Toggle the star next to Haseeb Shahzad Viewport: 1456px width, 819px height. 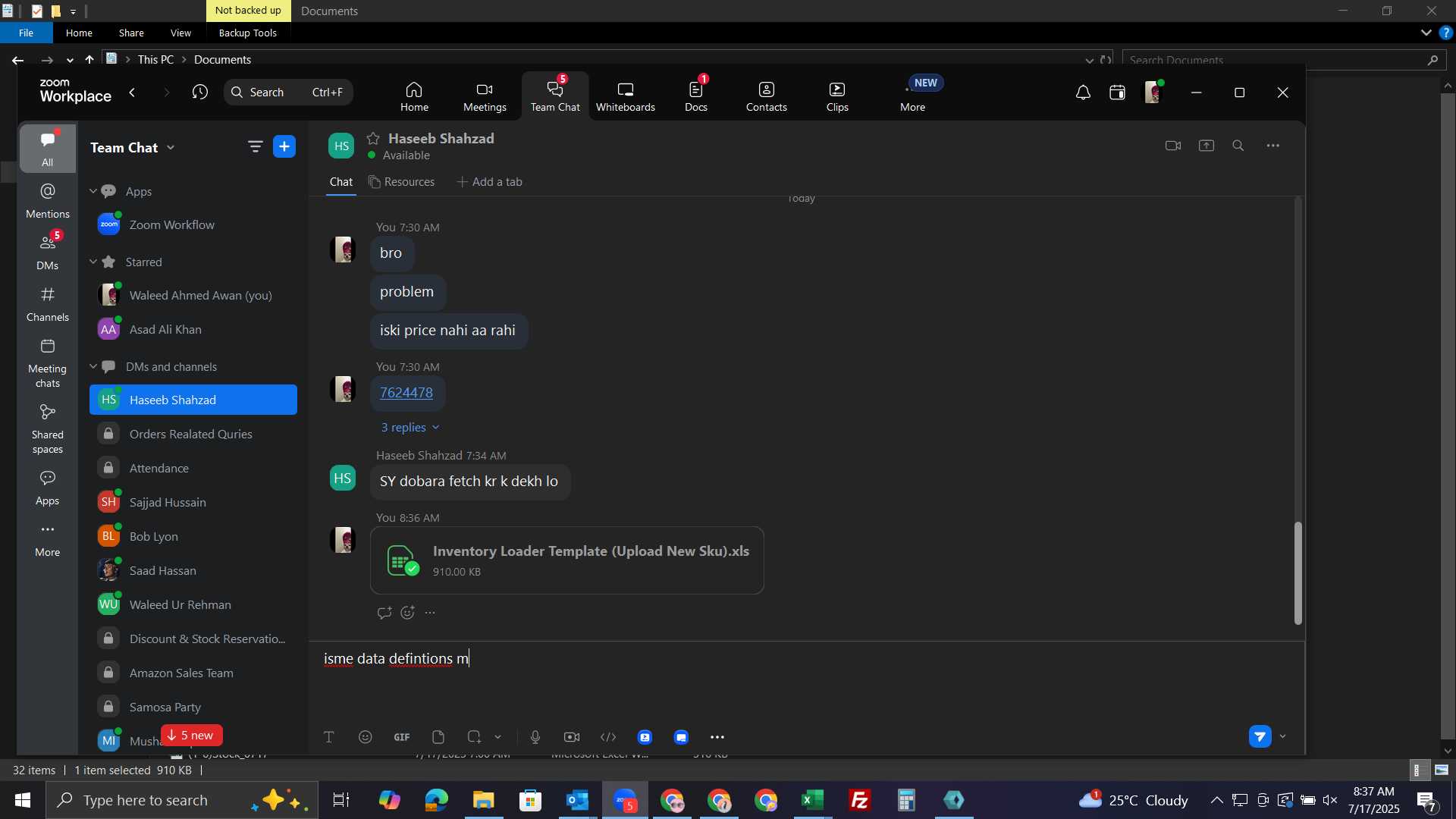click(x=373, y=139)
